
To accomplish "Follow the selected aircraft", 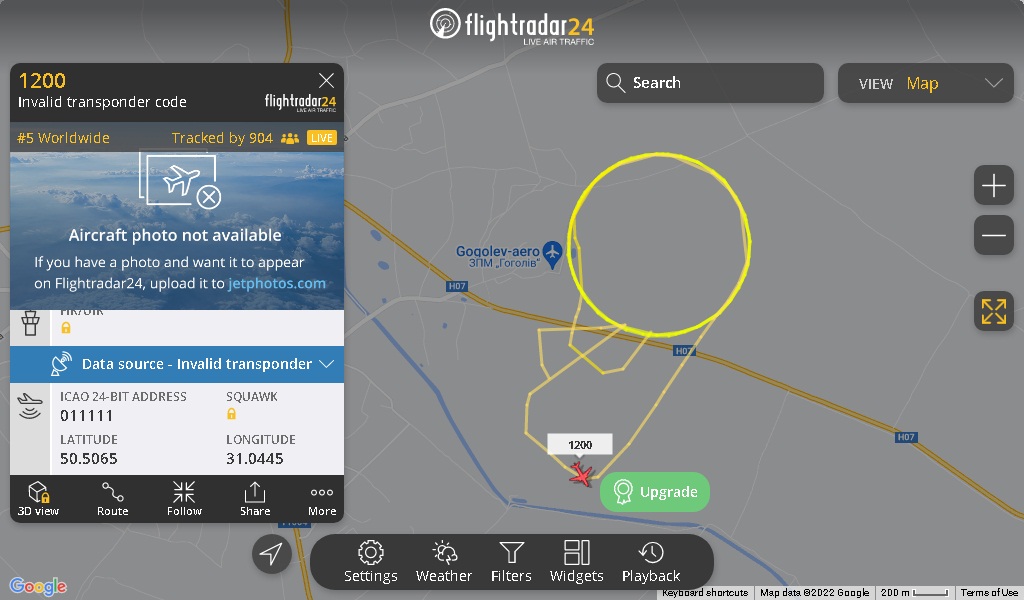I will 184,499.
